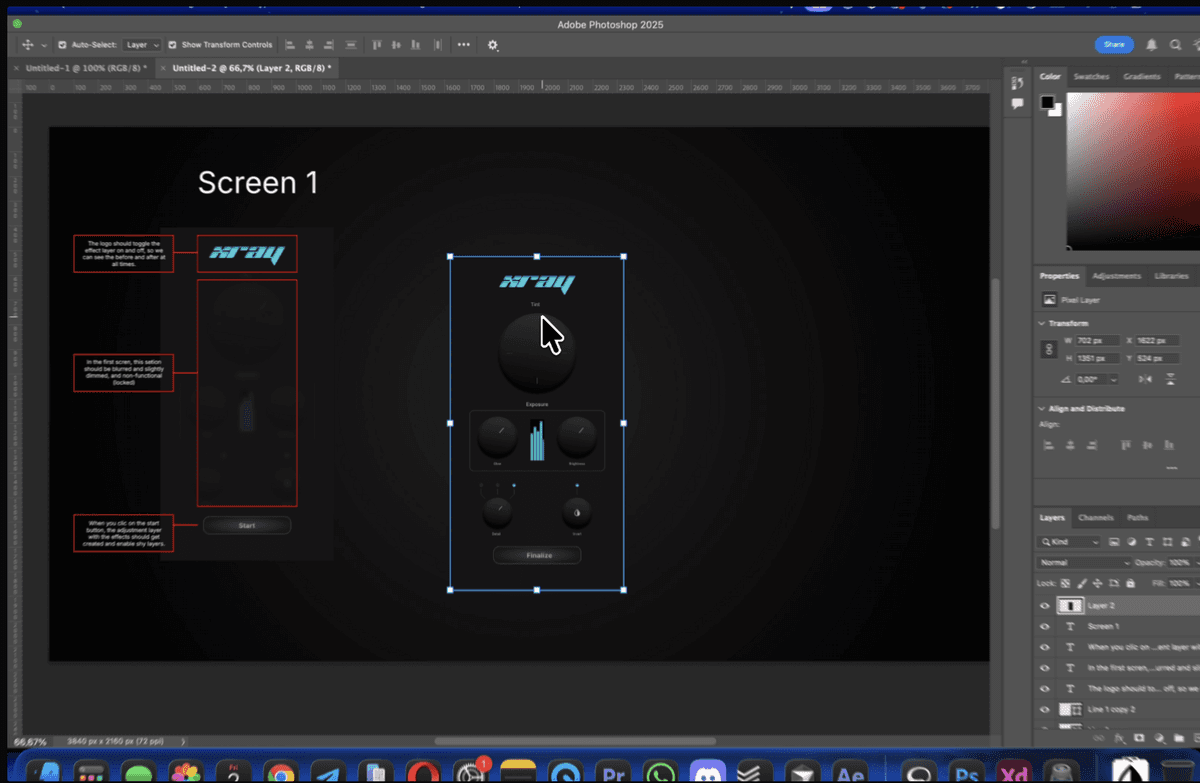Screen dimensions: 1200x783
Task: Open the options bar settings gear icon
Action: point(492,45)
